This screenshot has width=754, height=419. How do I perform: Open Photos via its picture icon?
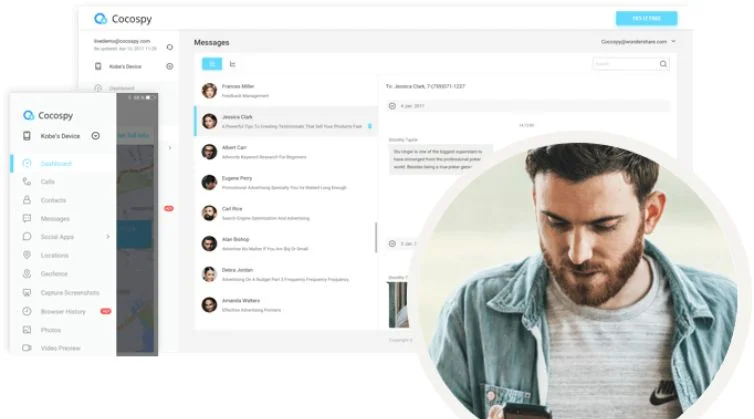[x=27, y=330]
